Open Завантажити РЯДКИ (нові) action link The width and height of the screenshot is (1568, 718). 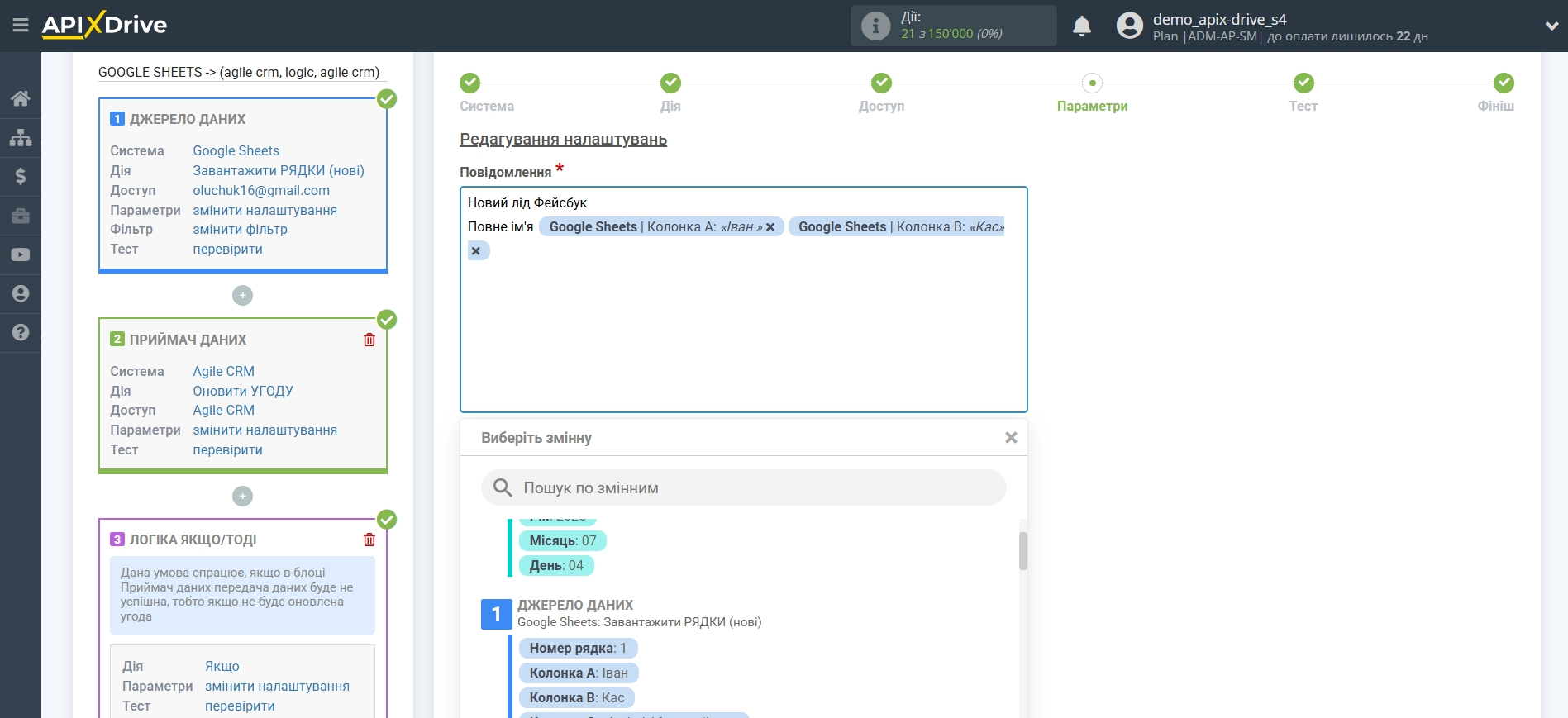tap(279, 170)
